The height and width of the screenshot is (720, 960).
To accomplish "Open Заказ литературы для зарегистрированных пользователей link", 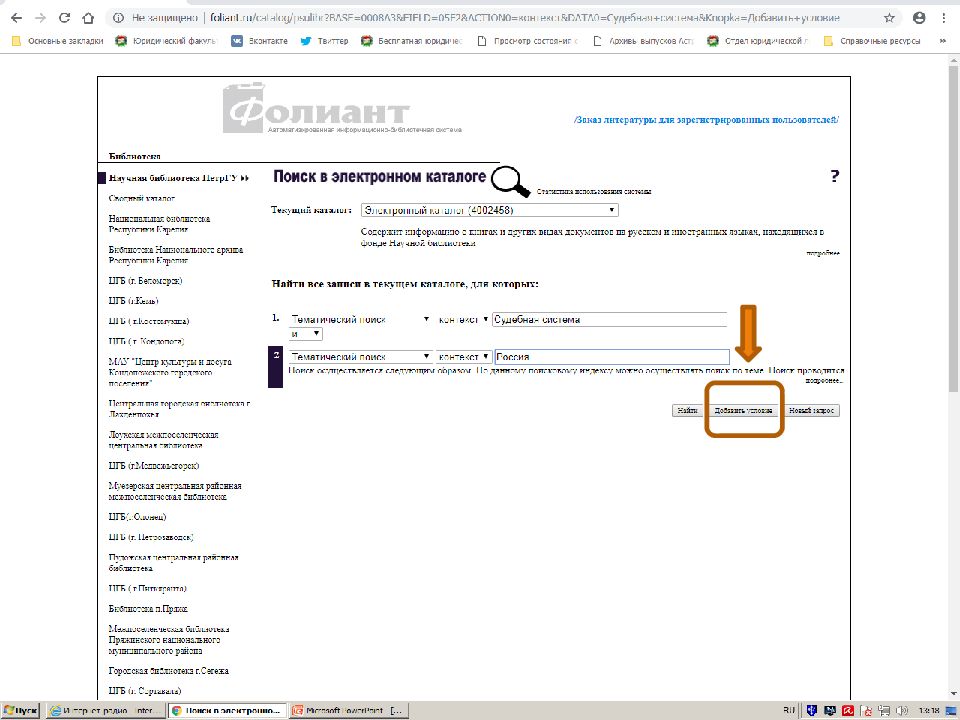I will [x=706, y=119].
